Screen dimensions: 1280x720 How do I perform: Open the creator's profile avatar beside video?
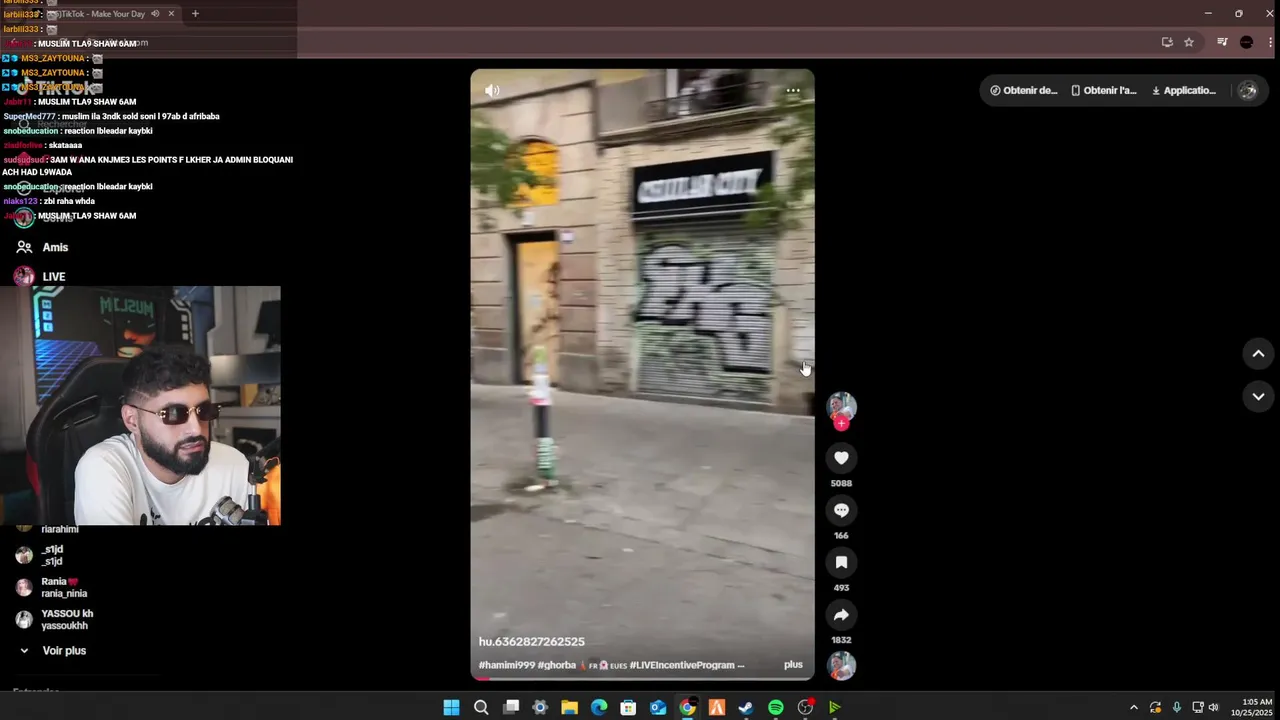click(841, 406)
